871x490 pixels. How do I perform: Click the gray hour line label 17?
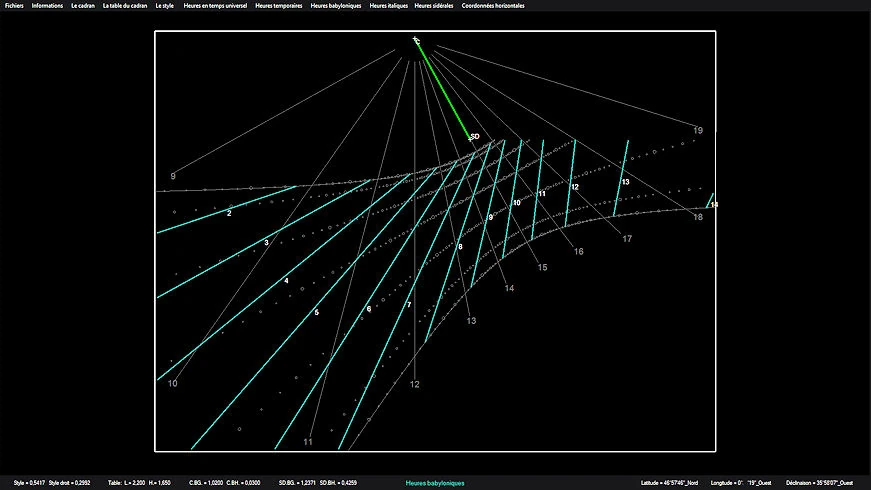[x=627, y=239]
